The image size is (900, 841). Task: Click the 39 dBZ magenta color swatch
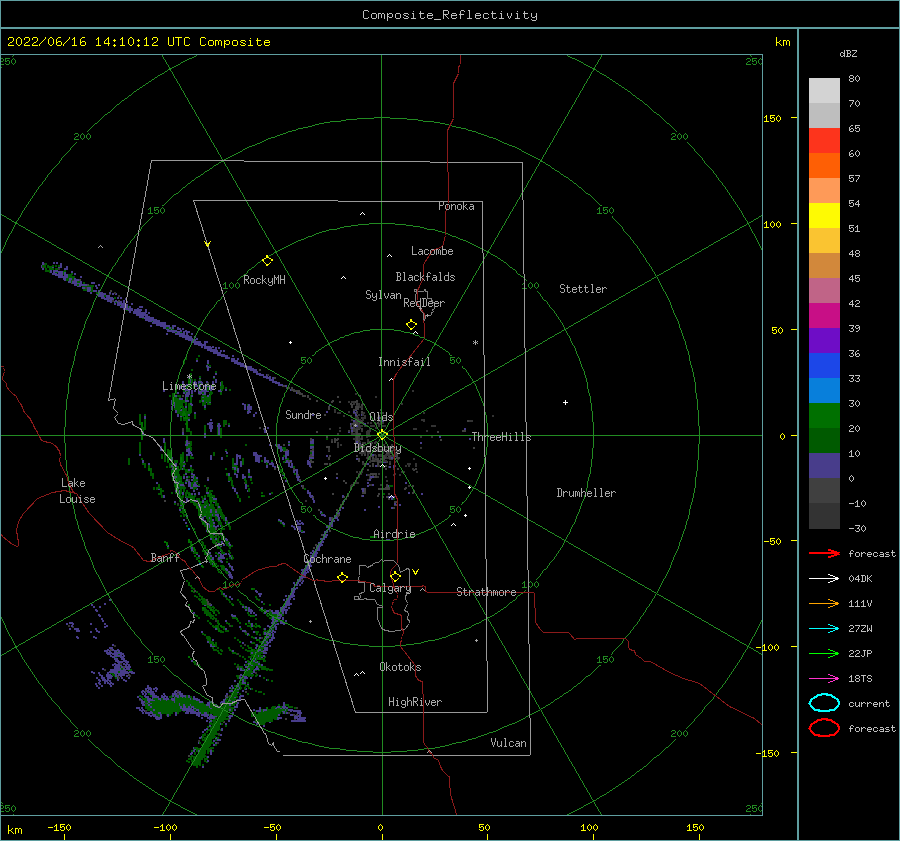(x=825, y=316)
